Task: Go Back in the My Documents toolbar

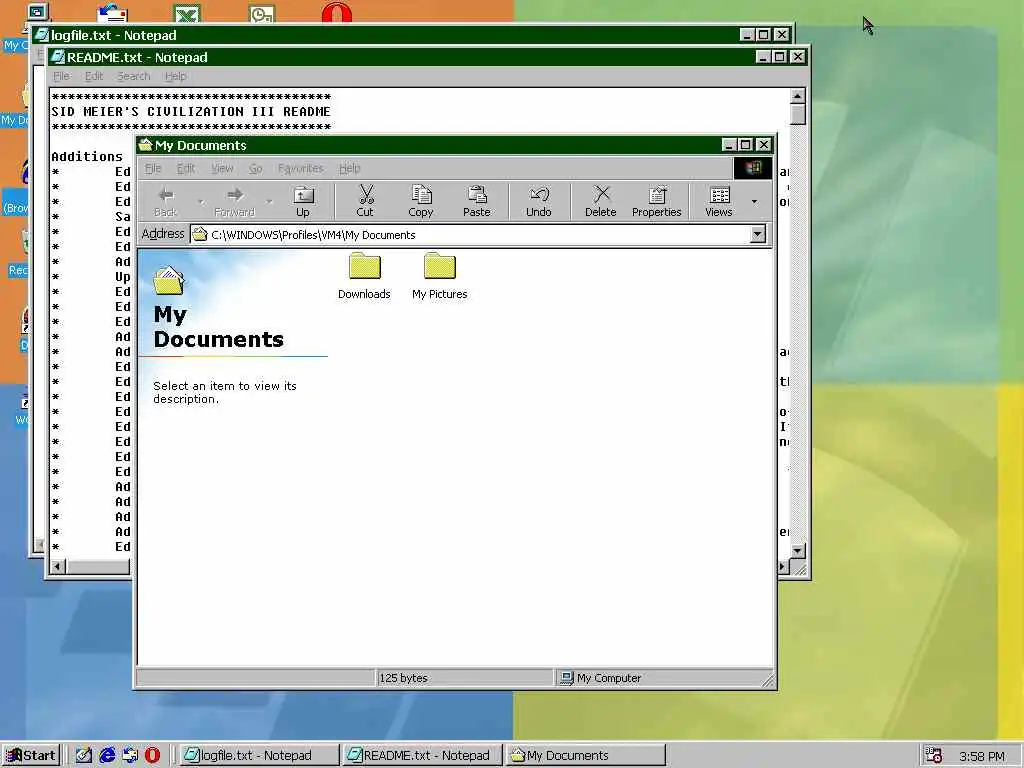Action: click(165, 201)
